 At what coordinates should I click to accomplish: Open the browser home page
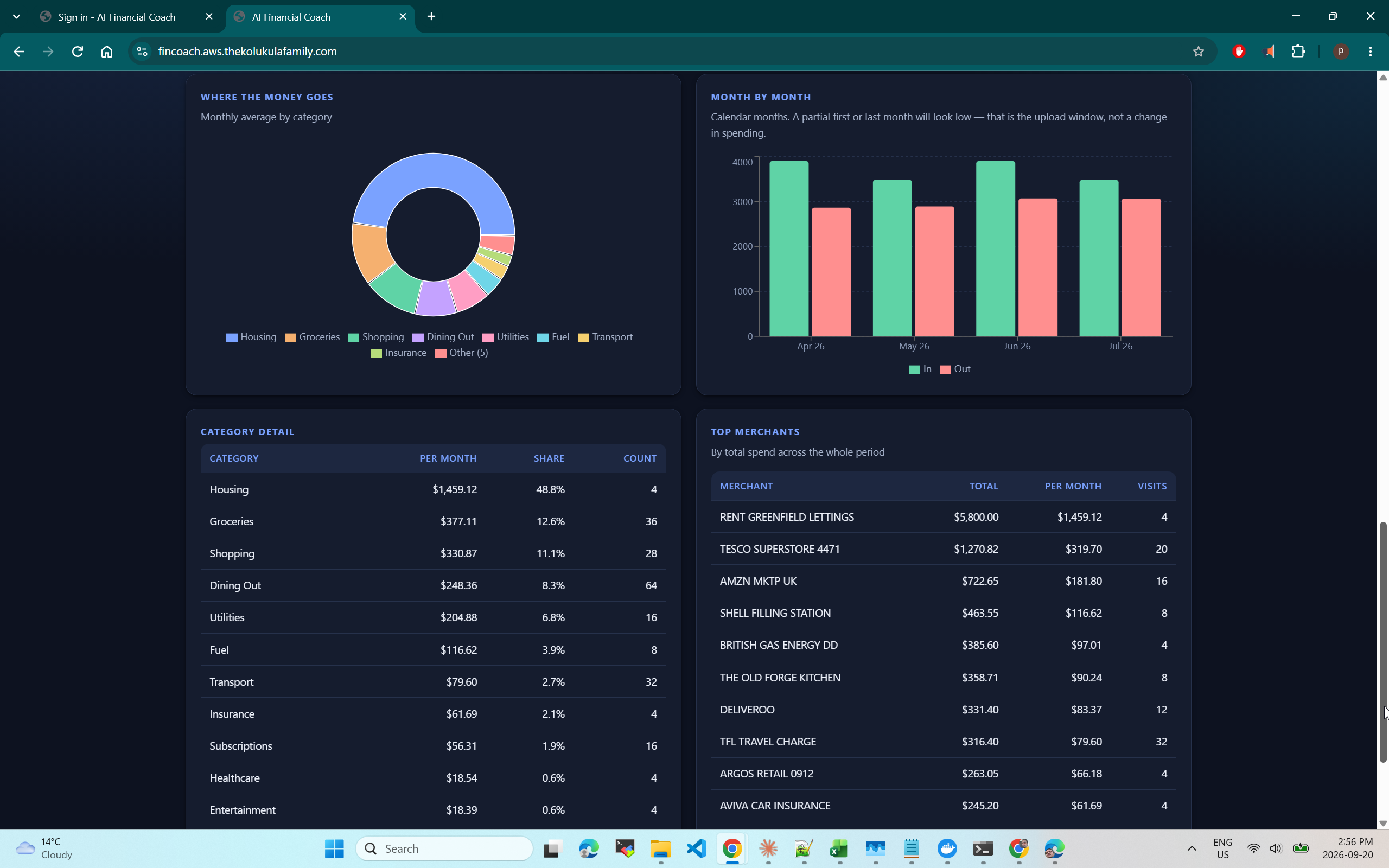tap(107, 52)
